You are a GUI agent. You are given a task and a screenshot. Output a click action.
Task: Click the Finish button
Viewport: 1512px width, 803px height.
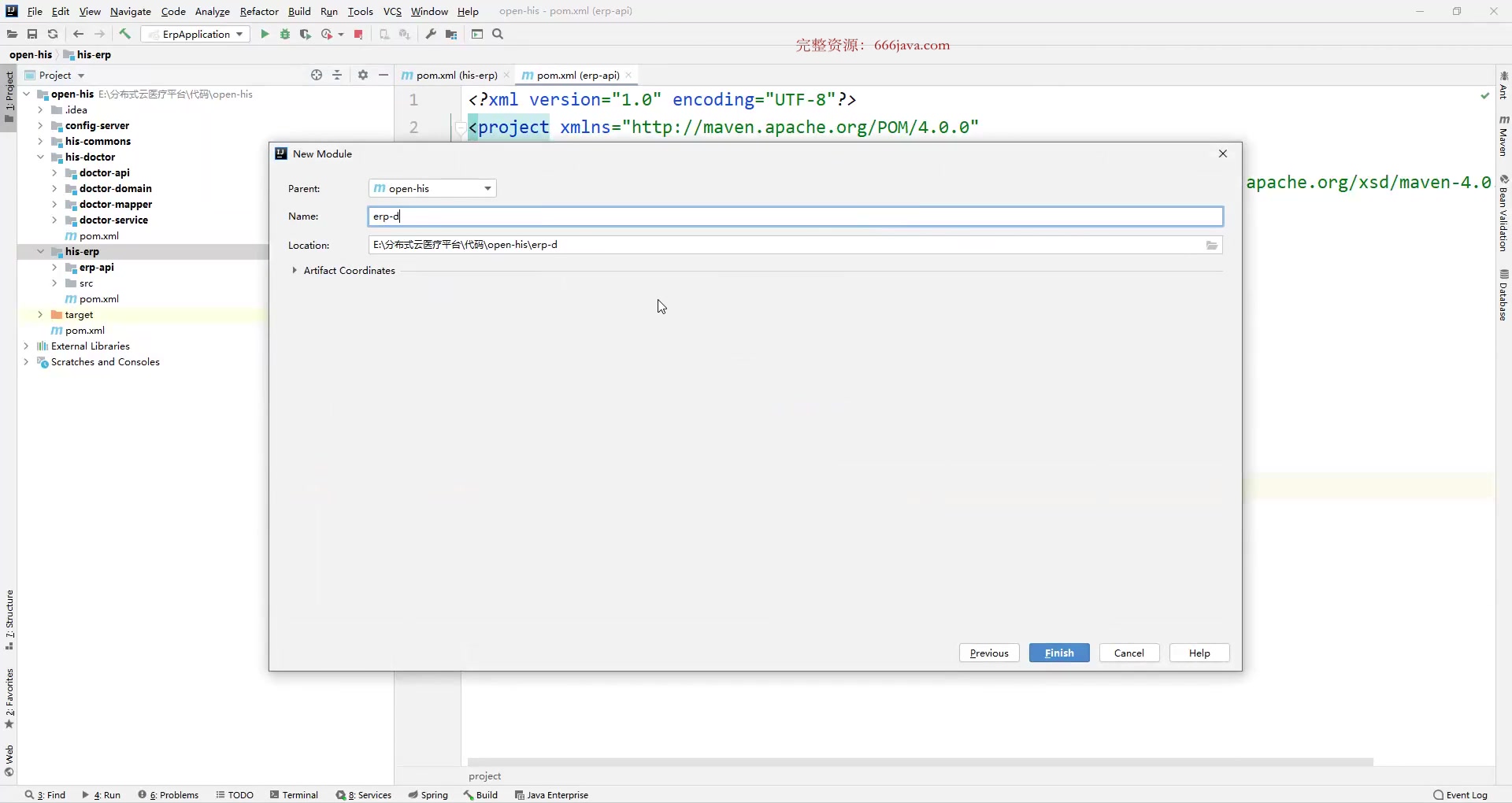click(1059, 653)
